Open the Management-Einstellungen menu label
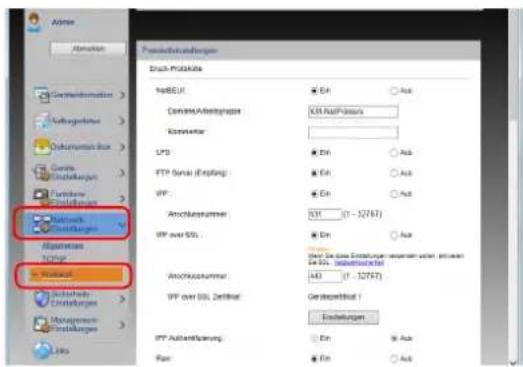The width and height of the screenshot is (523, 367). coord(74,324)
